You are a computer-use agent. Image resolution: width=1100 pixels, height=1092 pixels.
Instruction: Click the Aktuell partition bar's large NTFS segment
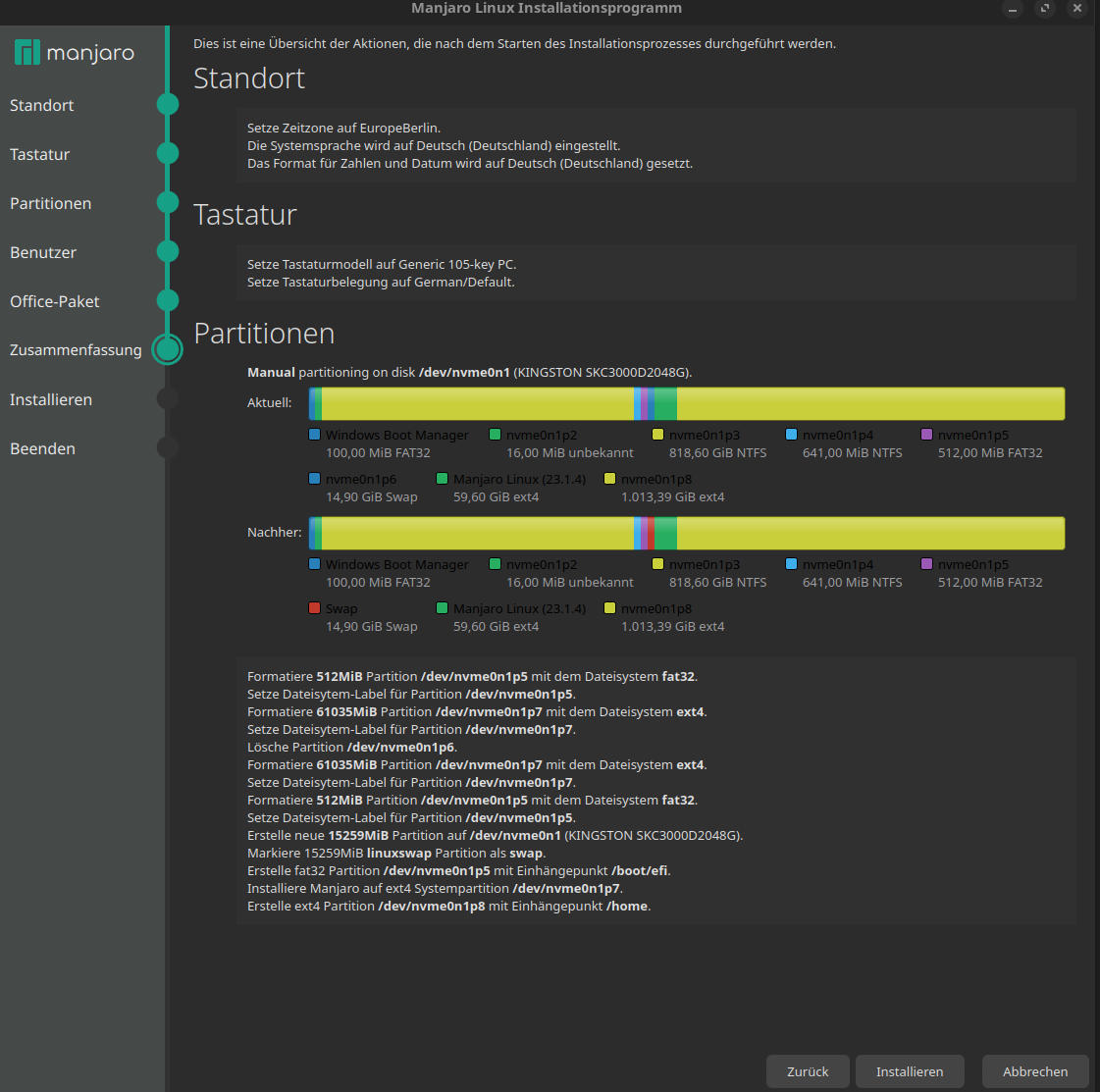pyautogui.click(x=478, y=404)
